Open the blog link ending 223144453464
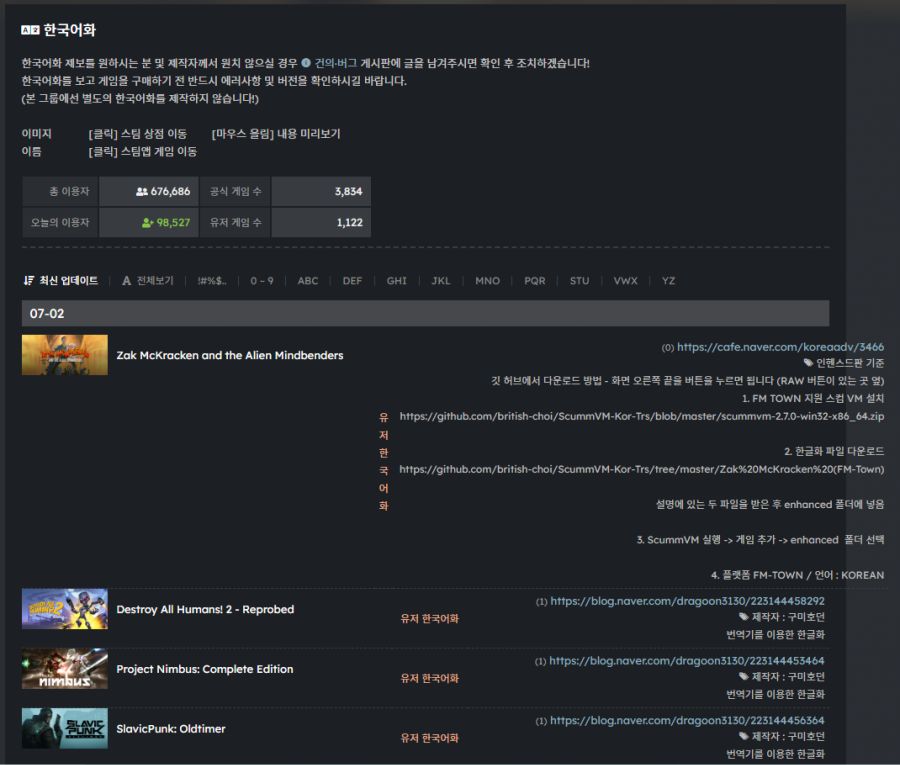 [686, 661]
